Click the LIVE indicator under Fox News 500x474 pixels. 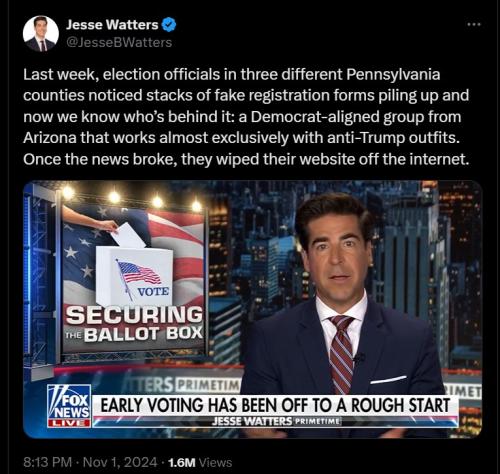(x=69, y=423)
